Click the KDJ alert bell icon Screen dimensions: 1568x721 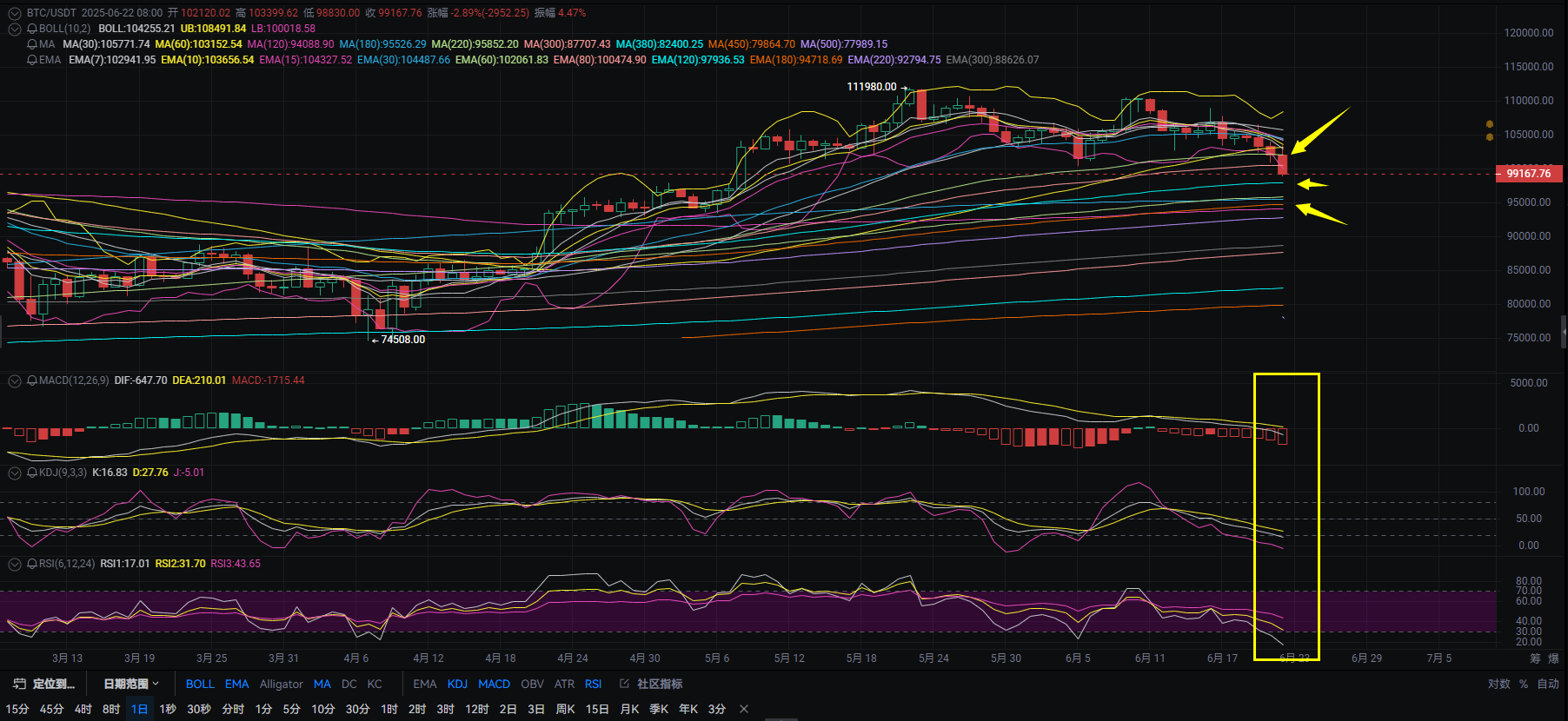[x=32, y=473]
